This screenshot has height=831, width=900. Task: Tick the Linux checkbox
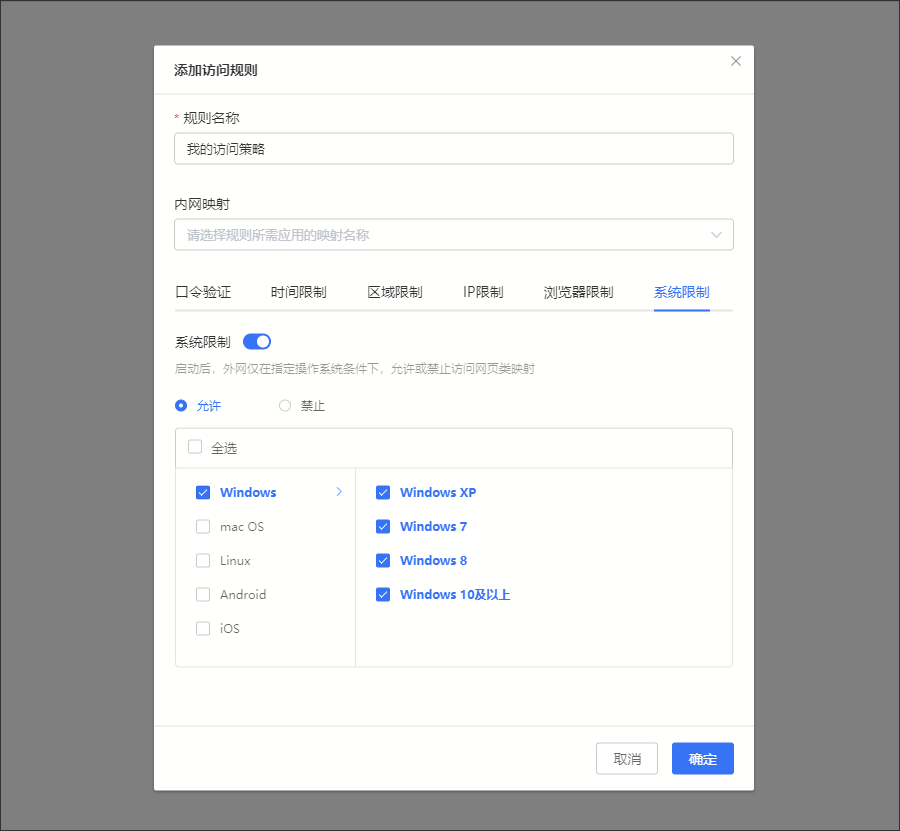203,560
